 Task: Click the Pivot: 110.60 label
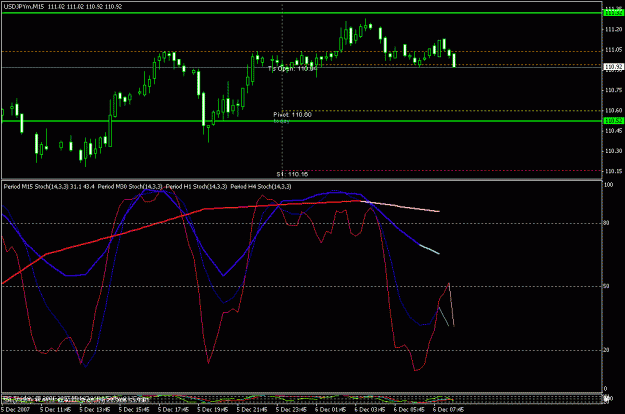pyautogui.click(x=292, y=115)
